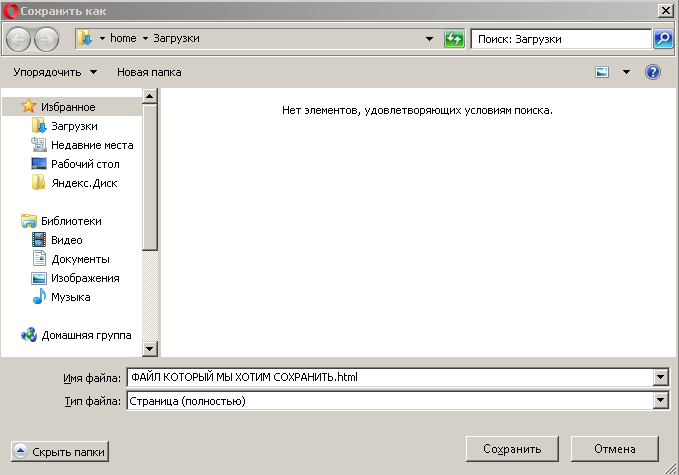Expand the arrow before Загрузки in the path
This screenshot has width=679, height=475.
pos(146,39)
